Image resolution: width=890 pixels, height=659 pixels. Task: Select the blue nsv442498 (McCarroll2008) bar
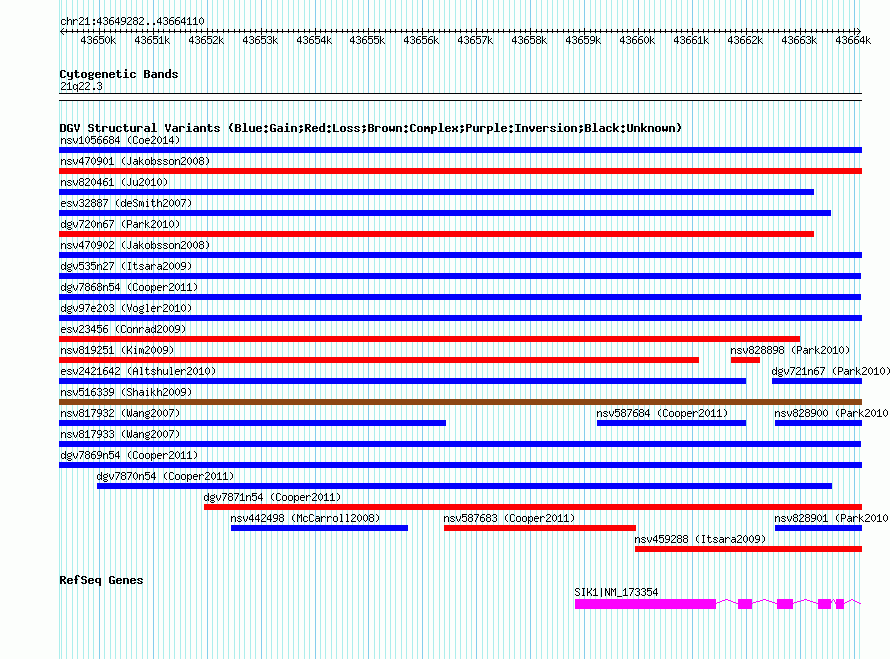click(320, 528)
